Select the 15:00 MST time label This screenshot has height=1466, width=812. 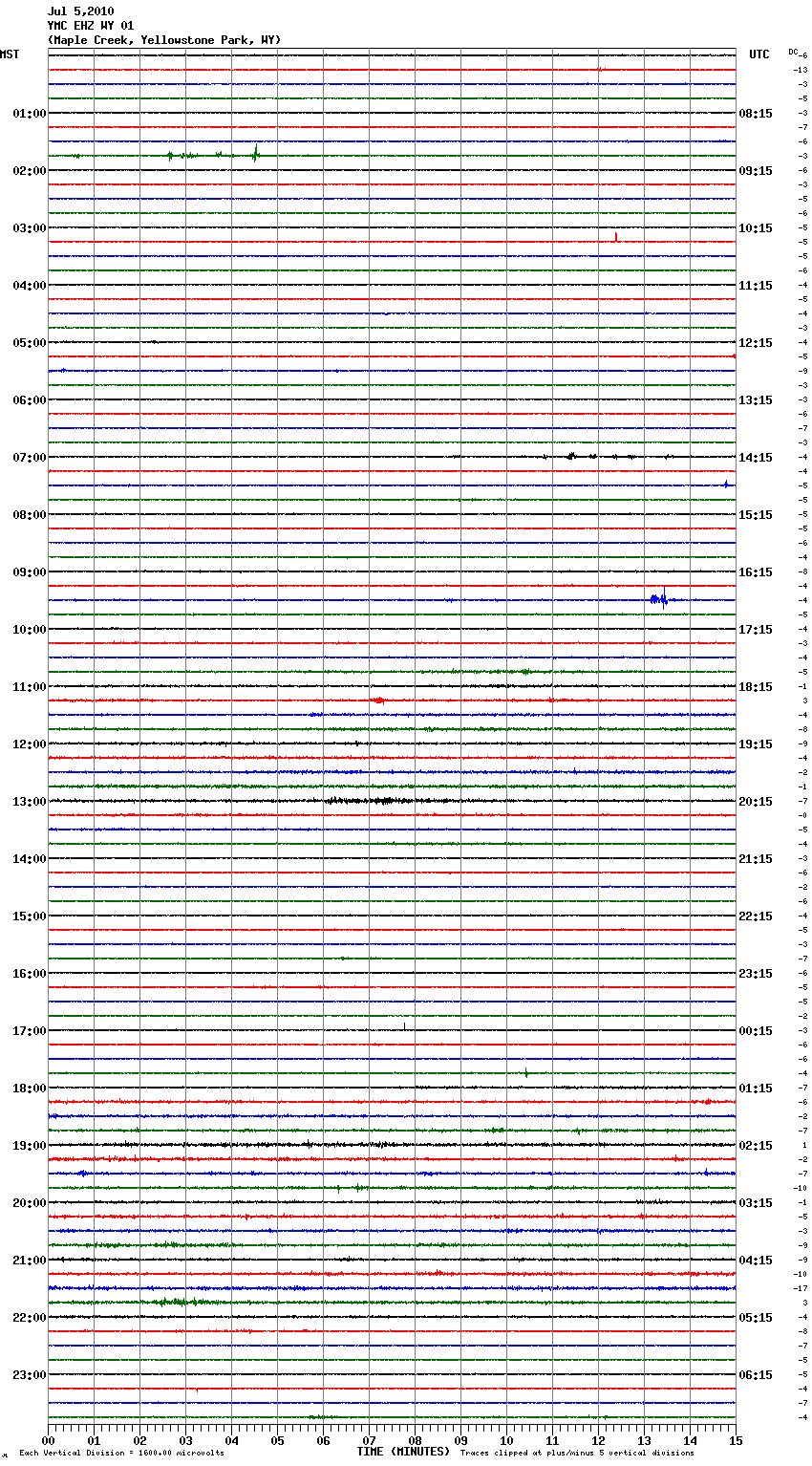coord(30,916)
